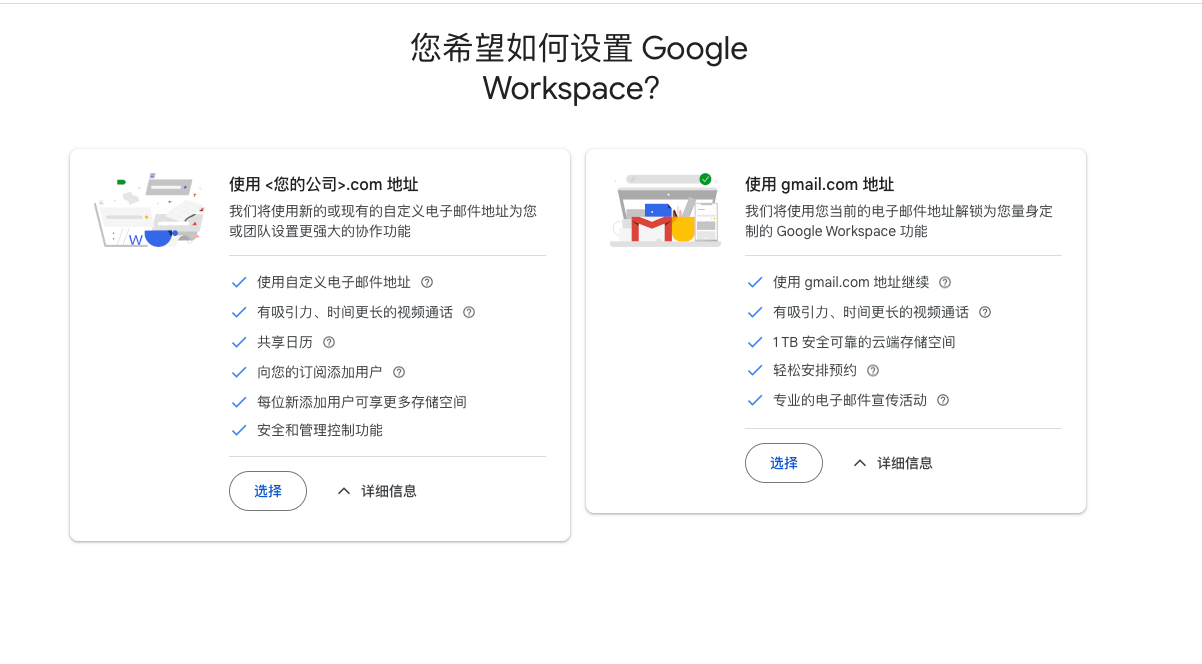Click help icon beside video call feature in company card

click(469, 312)
